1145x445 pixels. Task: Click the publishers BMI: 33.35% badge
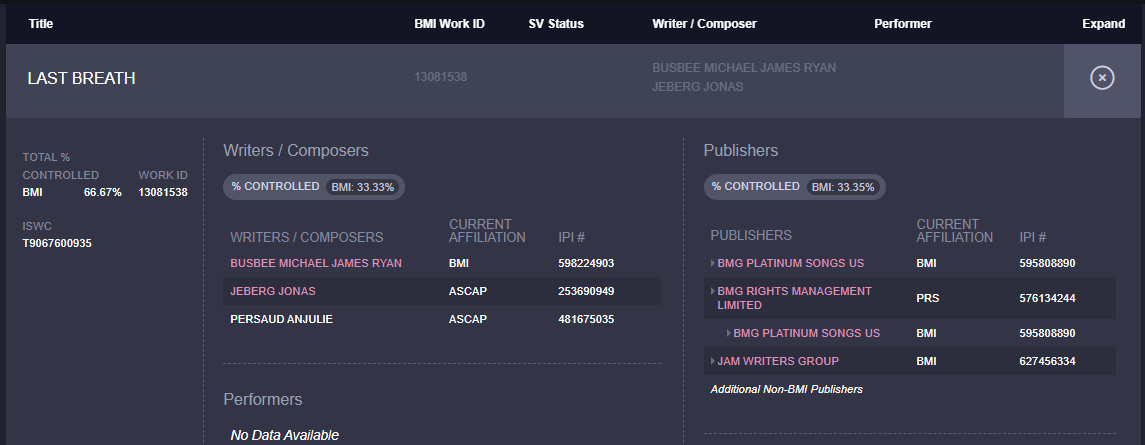click(843, 187)
